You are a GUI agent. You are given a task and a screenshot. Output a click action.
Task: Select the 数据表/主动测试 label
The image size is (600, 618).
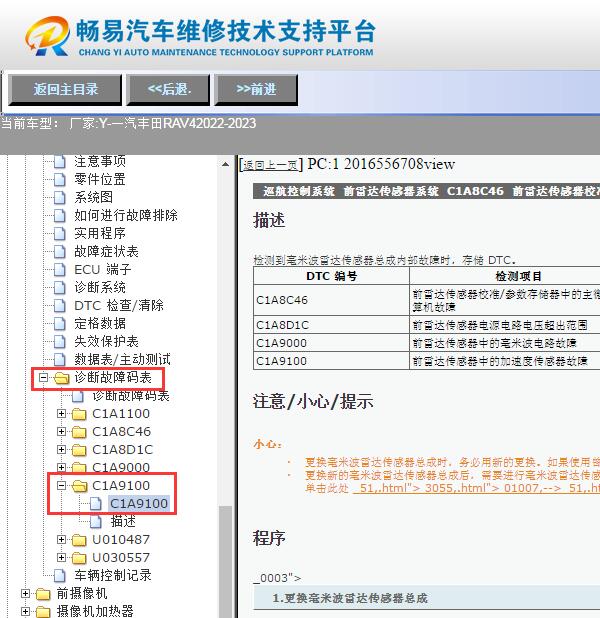122,359
